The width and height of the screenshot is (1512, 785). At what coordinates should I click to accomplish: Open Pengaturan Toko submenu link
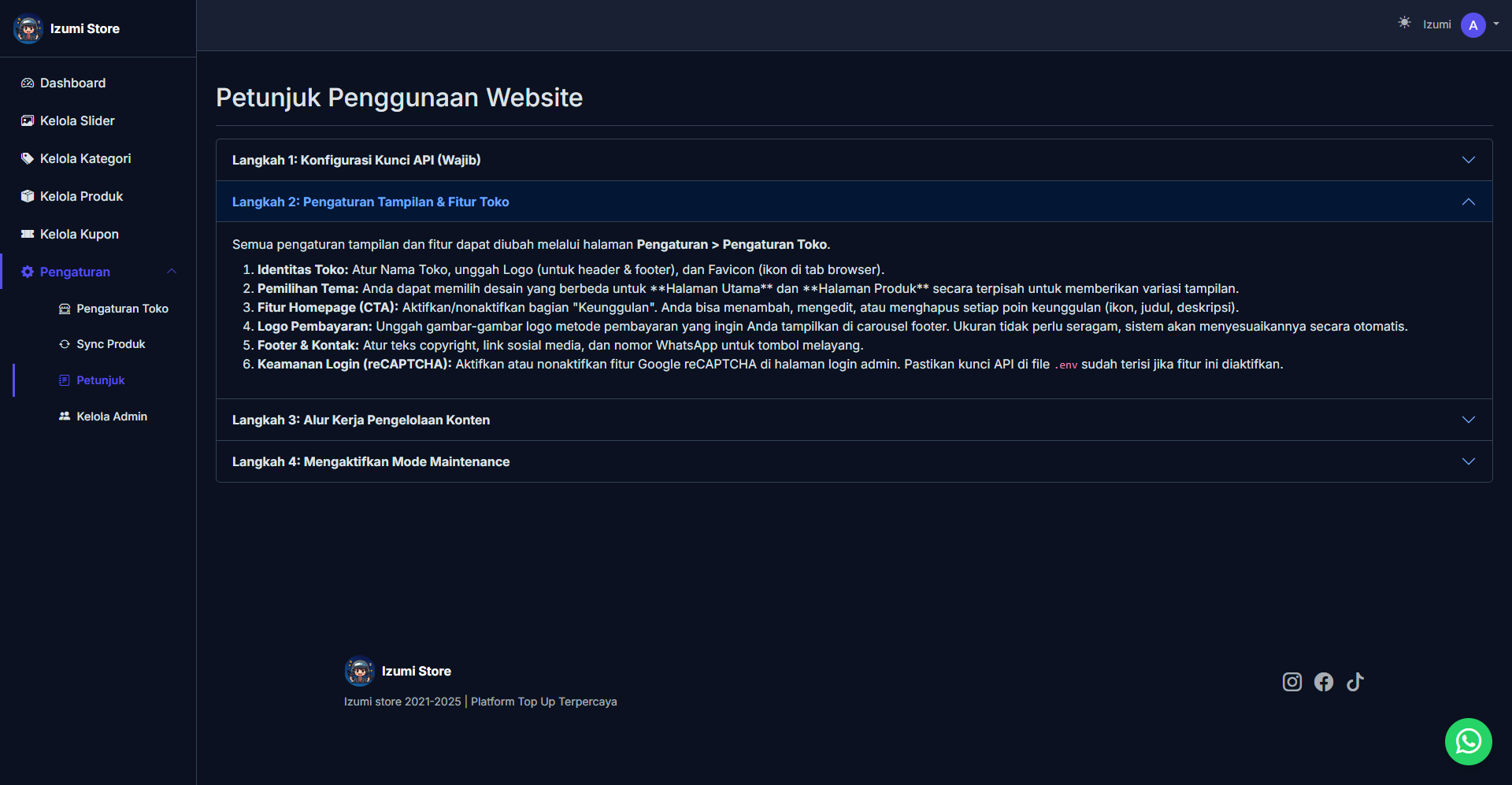click(122, 309)
